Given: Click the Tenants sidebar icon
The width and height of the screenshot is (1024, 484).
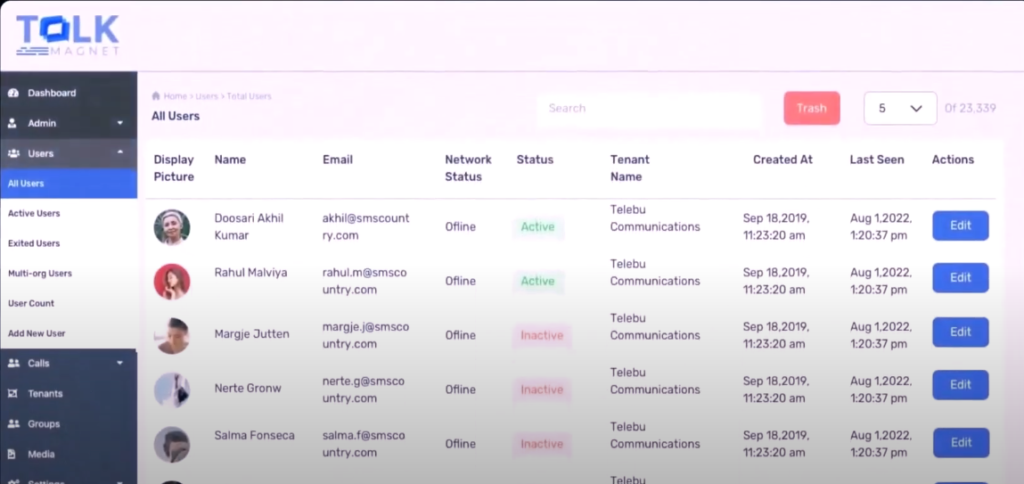Looking at the screenshot, I should tap(12, 394).
